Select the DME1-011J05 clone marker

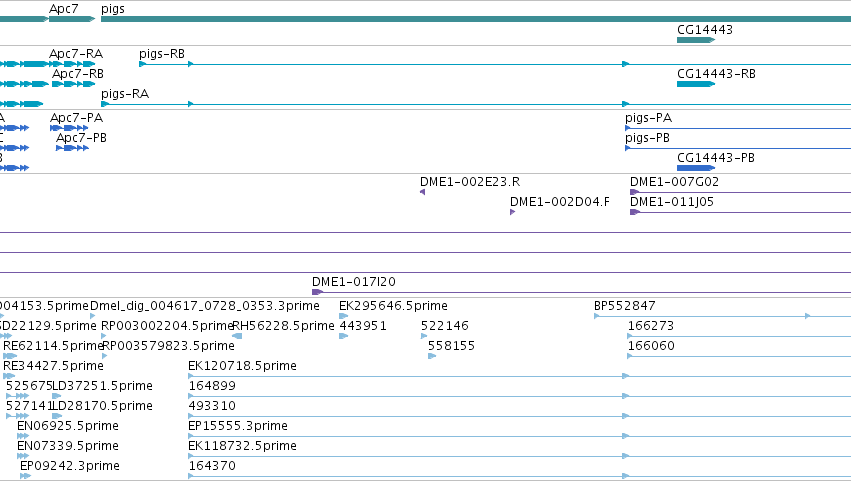[634, 212]
